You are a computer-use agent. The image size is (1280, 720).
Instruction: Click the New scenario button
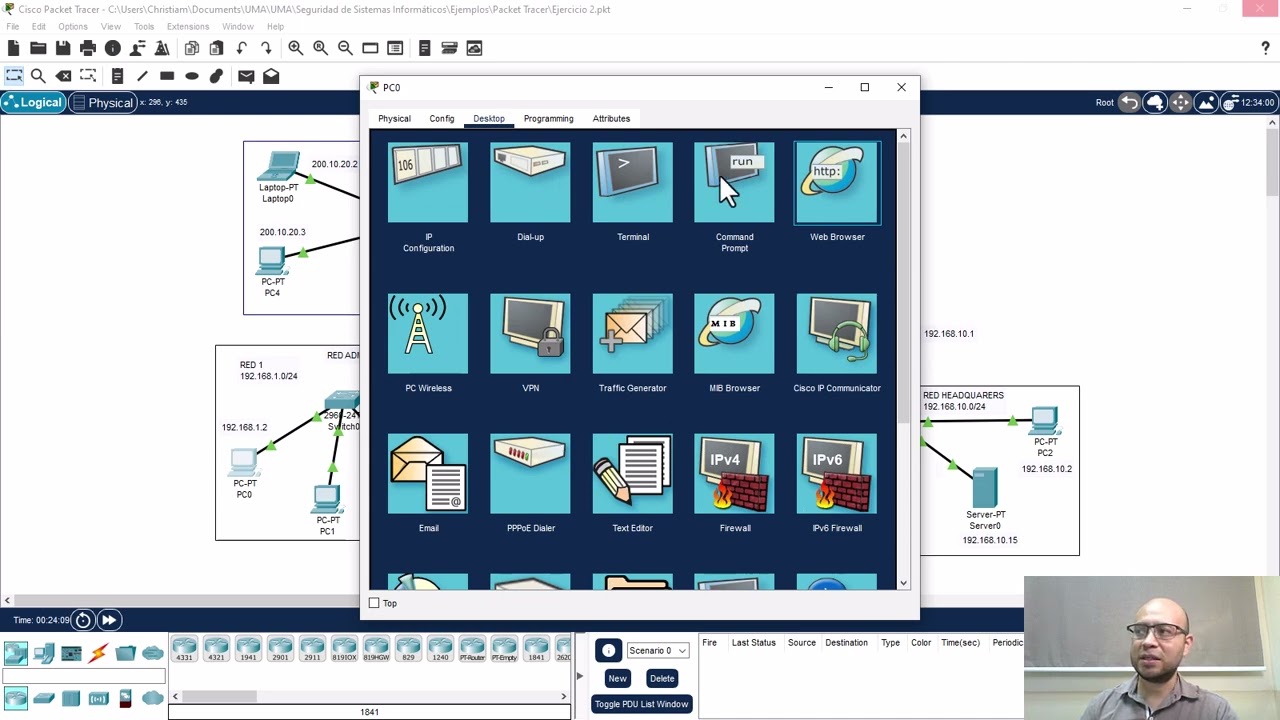pos(617,678)
